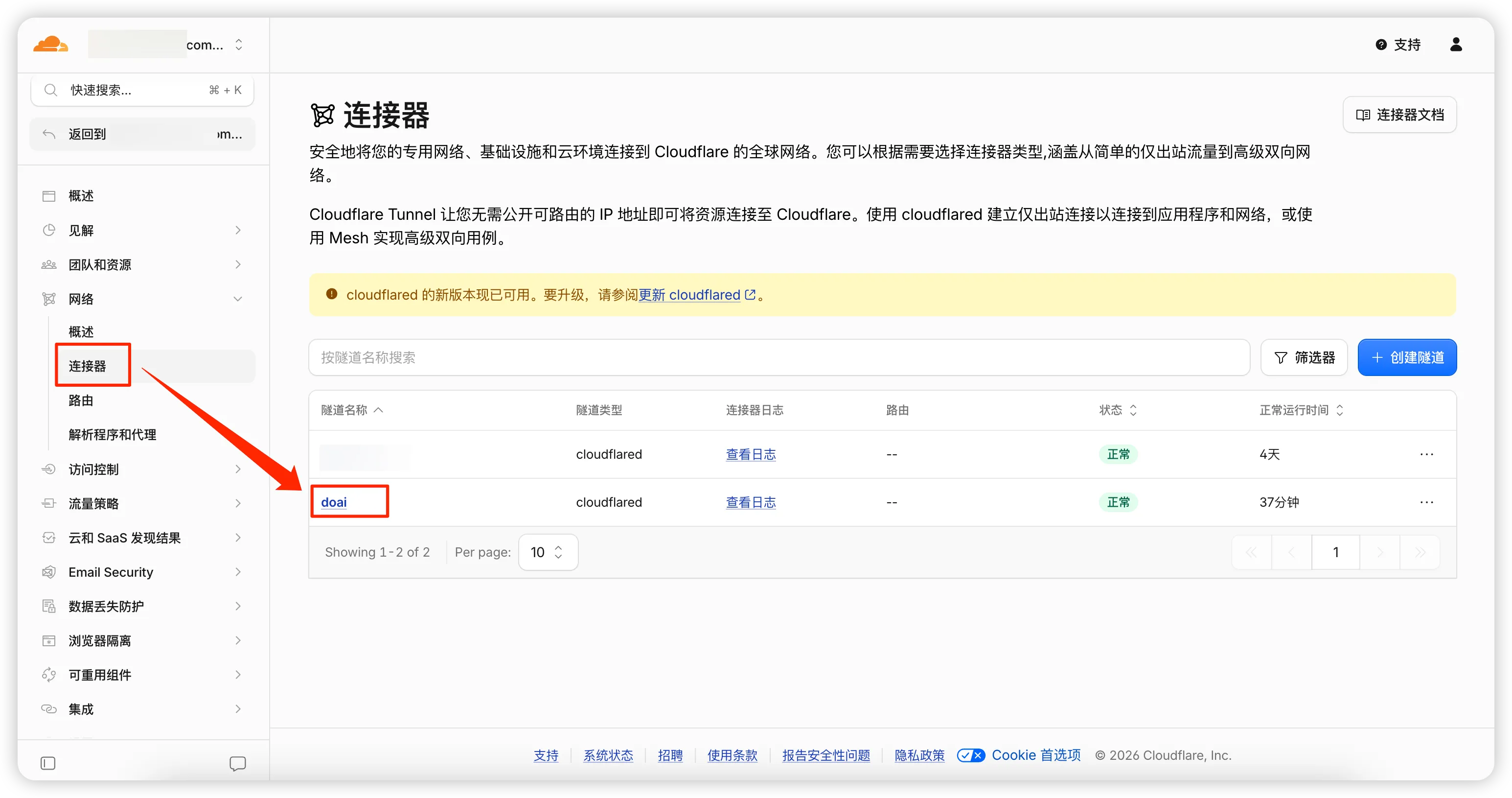This screenshot has height=798, width=1512.
Task: Click the quick search field
Action: pyautogui.click(x=142, y=90)
